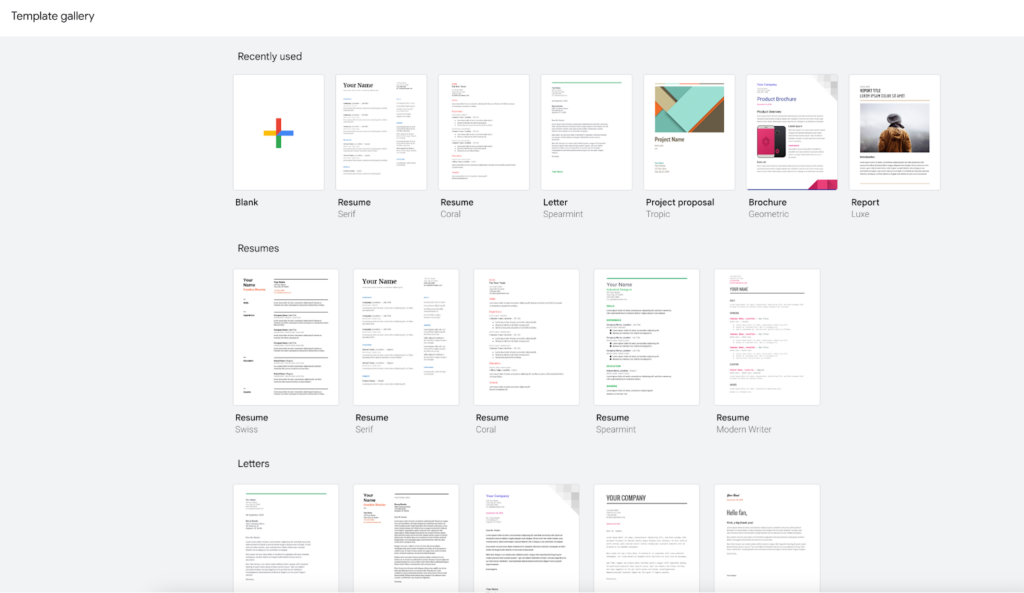Open the Spearmint letter template

tap(586, 131)
